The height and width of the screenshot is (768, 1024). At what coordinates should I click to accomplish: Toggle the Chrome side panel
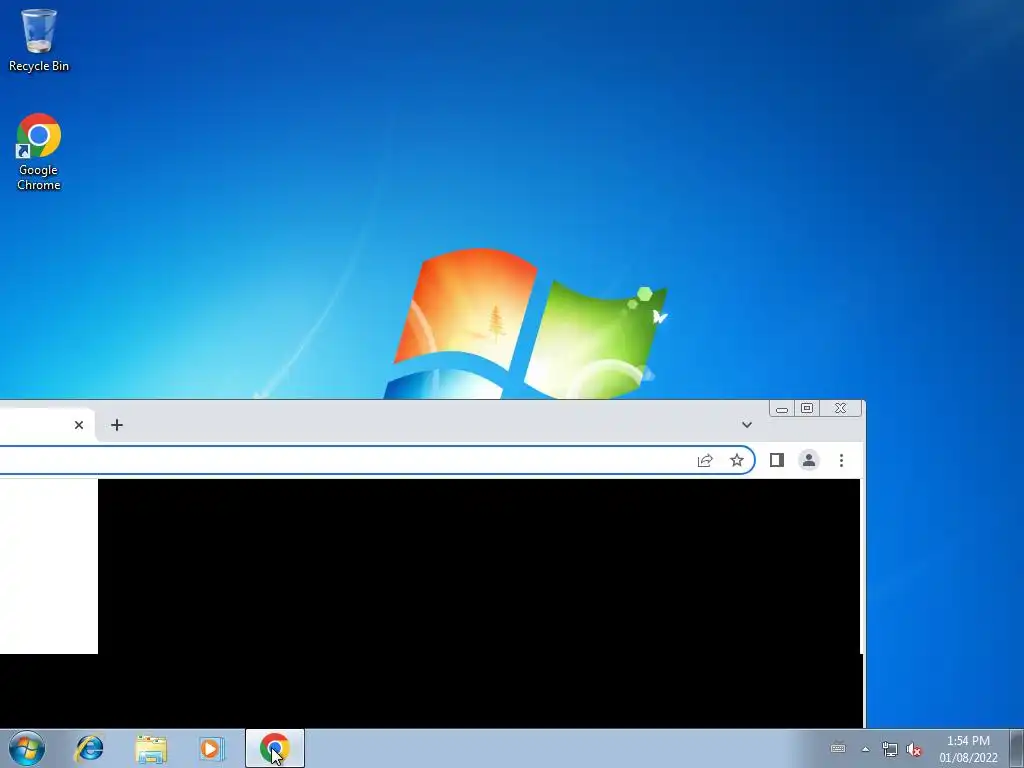click(776, 460)
